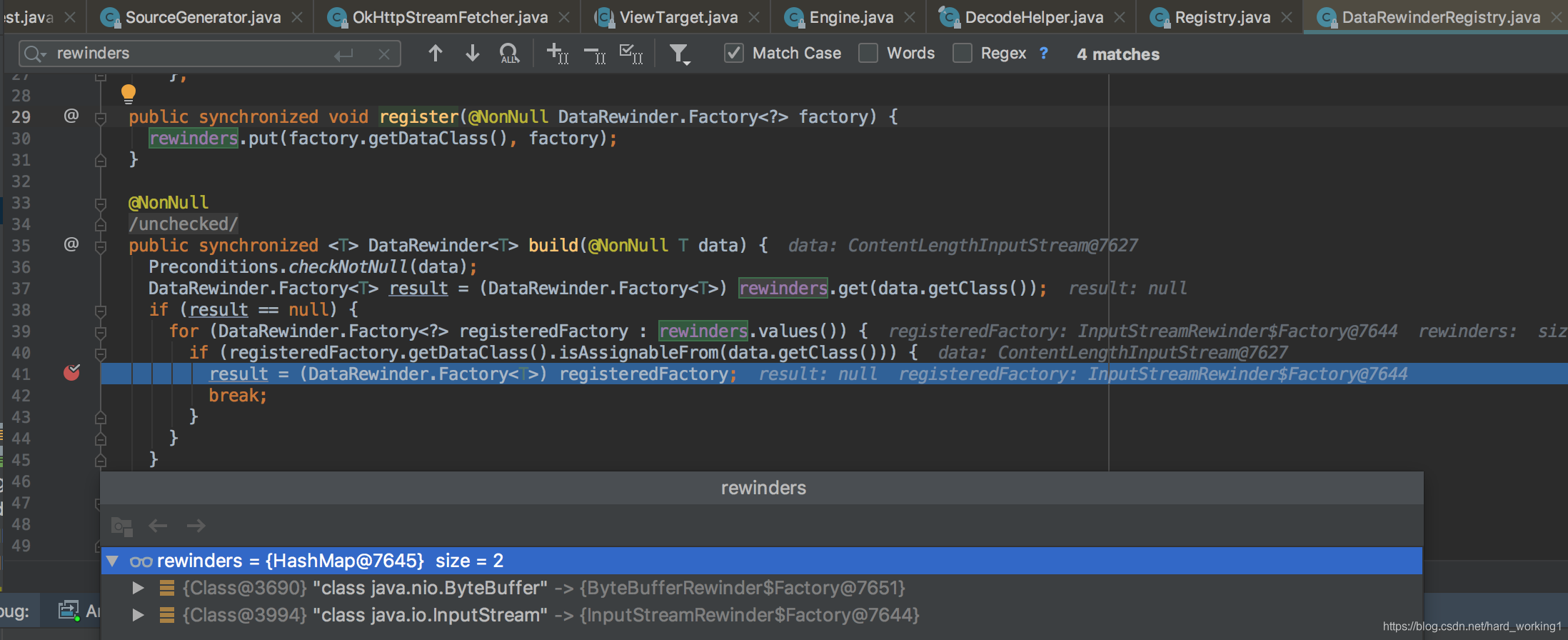Enable the Regex checkbox
1568x640 pixels.
point(963,54)
